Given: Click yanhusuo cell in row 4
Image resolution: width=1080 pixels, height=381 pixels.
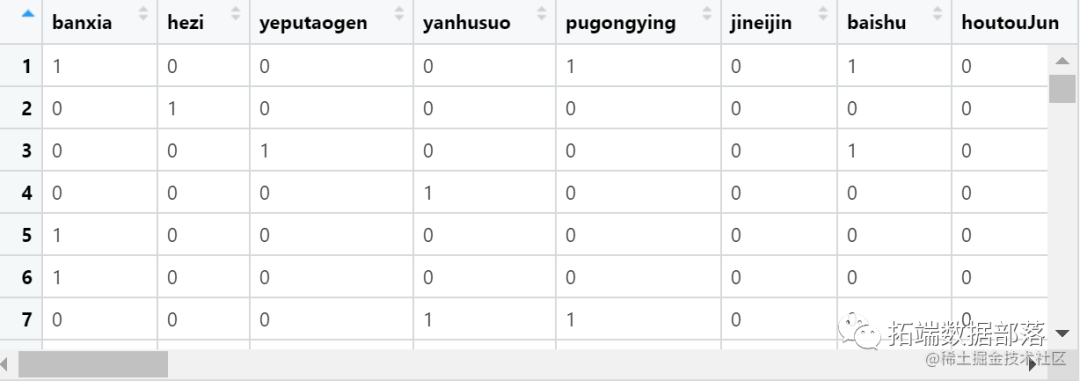Looking at the screenshot, I should pos(484,193).
